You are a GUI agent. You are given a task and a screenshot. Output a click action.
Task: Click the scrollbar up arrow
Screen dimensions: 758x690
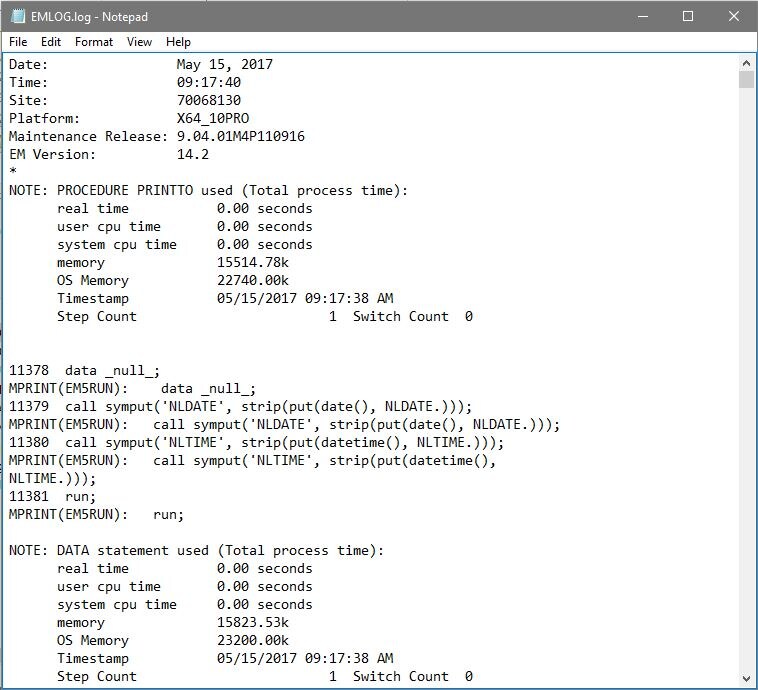pos(746,63)
